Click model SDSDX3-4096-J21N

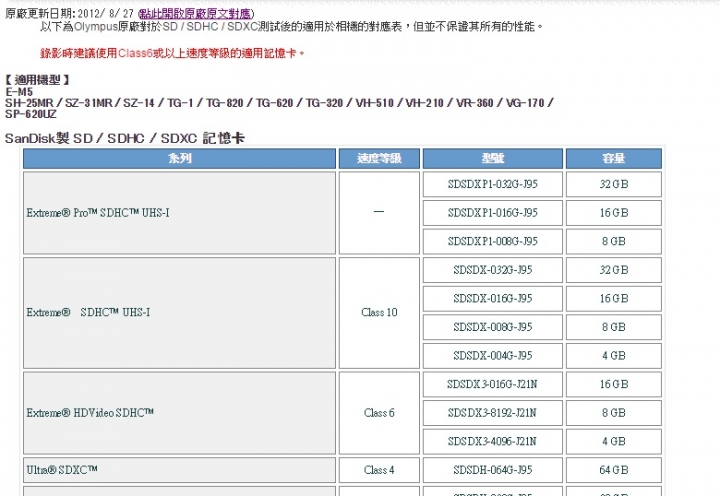[493, 441]
